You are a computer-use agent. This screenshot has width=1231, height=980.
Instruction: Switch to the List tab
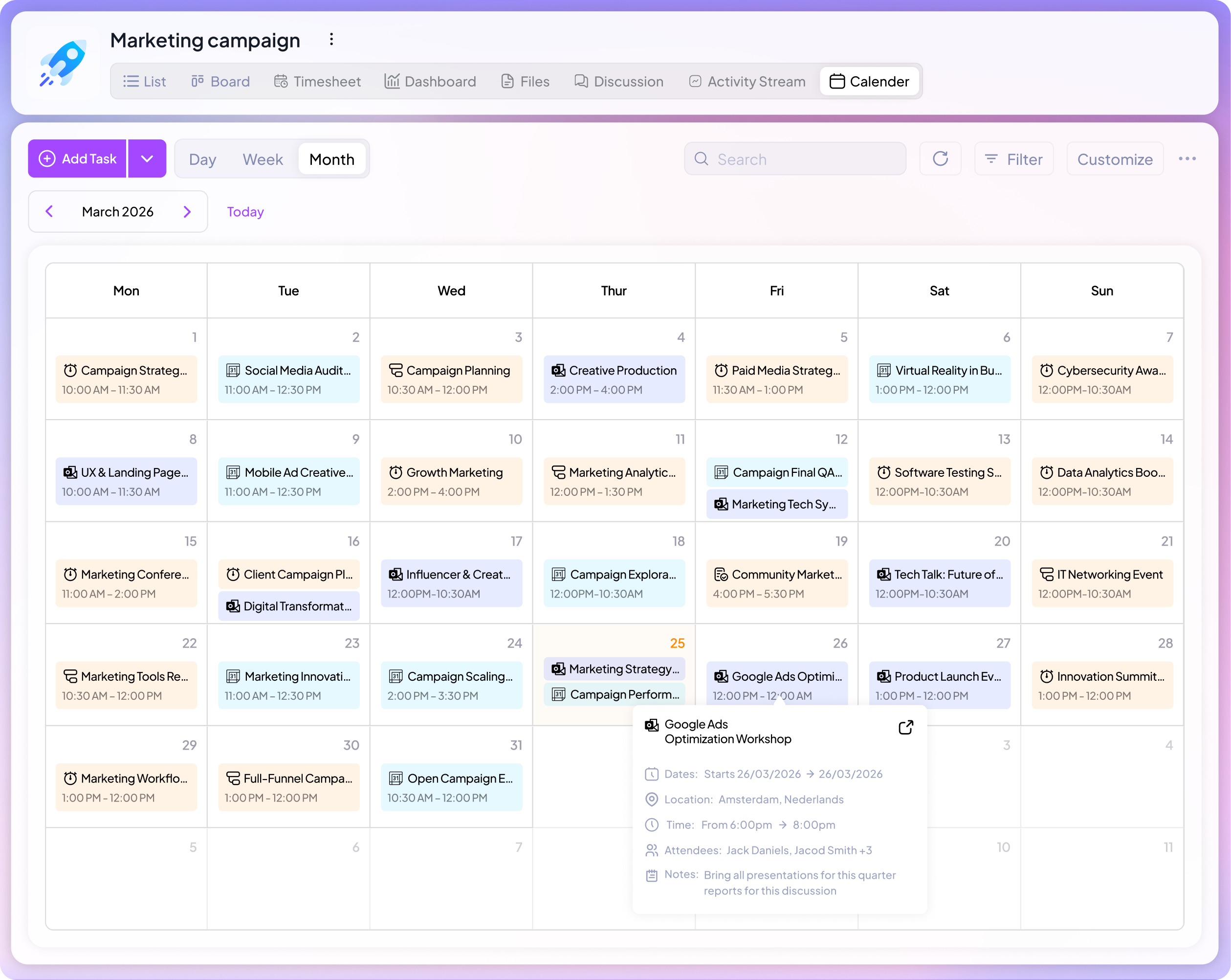[144, 82]
